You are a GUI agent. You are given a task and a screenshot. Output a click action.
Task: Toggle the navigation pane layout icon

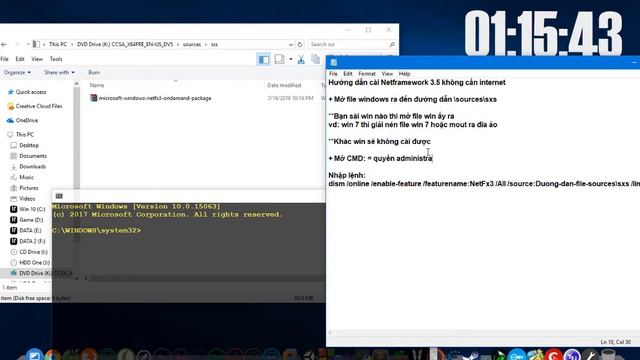(264, 60)
